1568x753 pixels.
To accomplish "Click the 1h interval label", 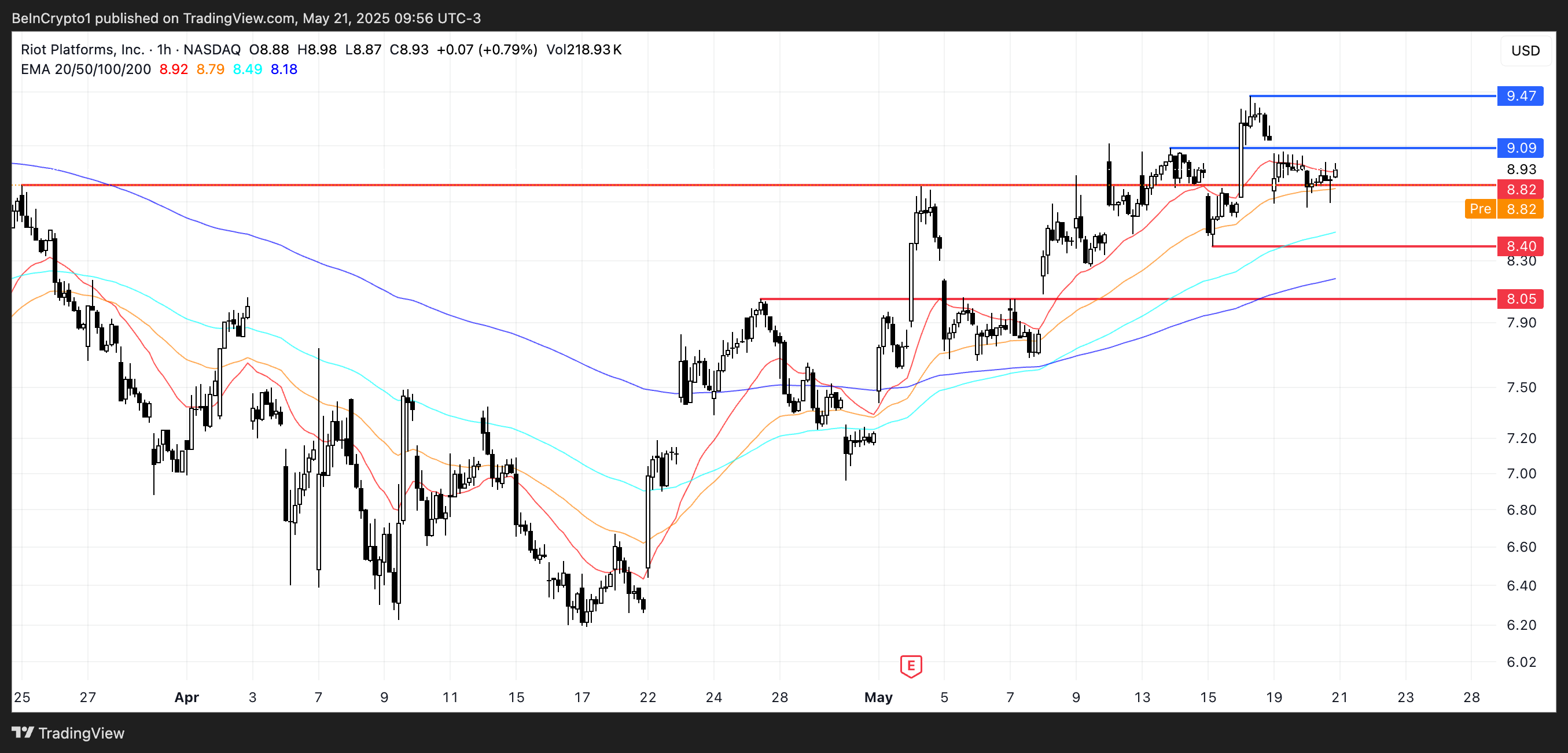I will point(164,50).
